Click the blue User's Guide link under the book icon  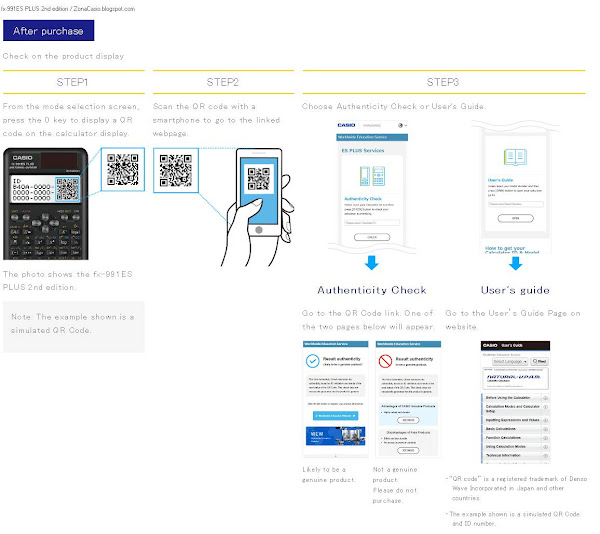501,180
